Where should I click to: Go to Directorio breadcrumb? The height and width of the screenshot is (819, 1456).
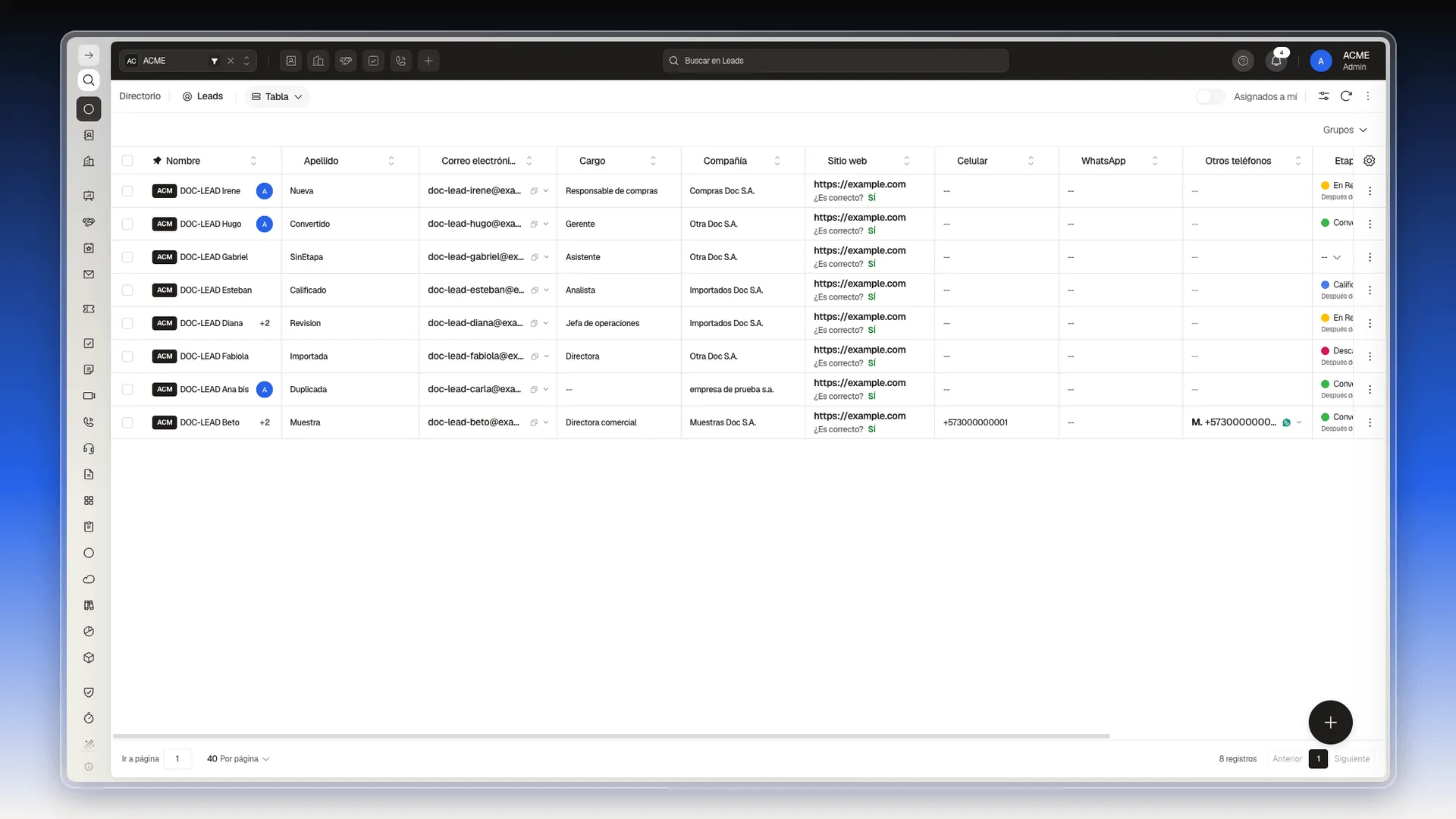point(140,96)
